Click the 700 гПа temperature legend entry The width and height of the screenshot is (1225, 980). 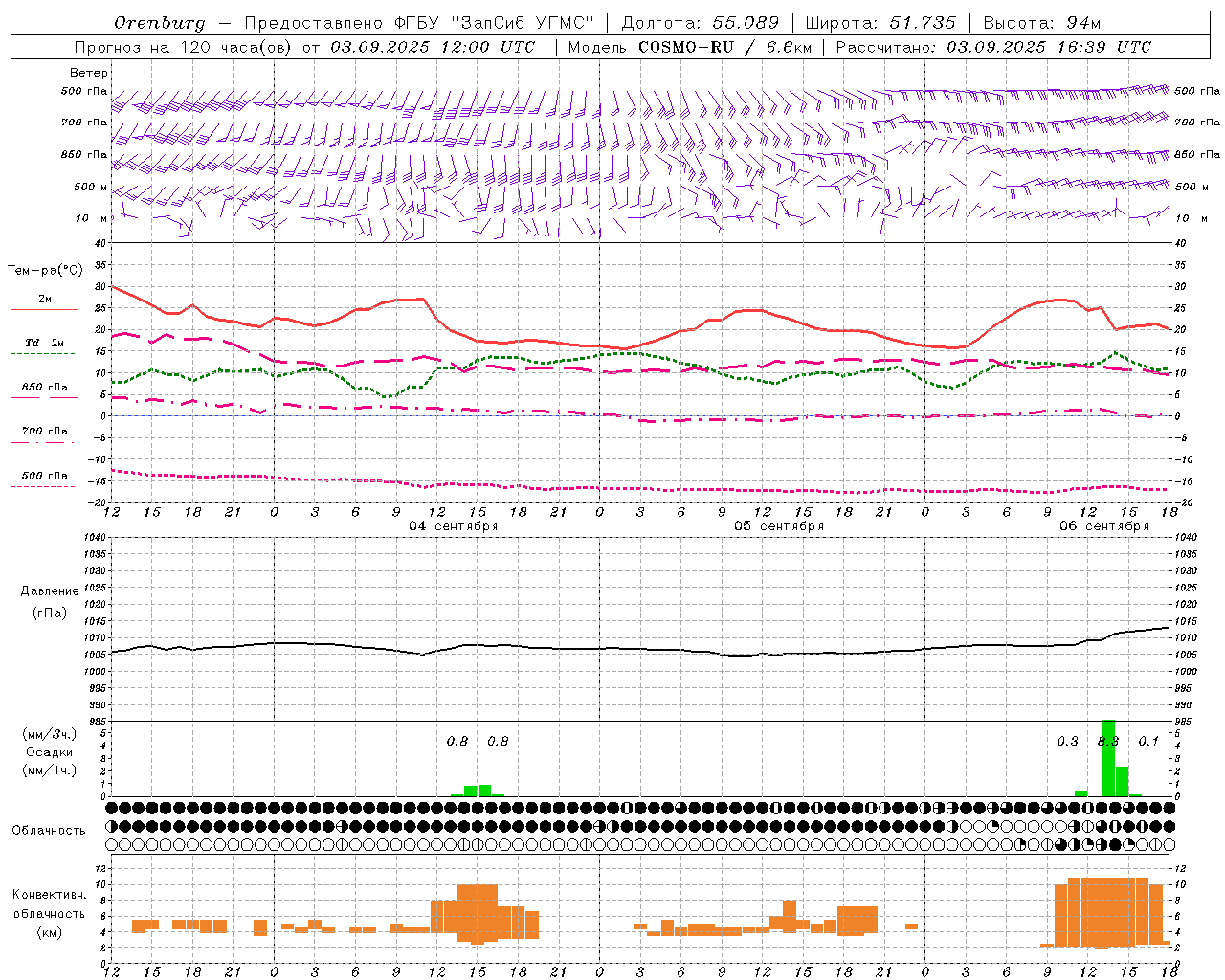[45, 432]
